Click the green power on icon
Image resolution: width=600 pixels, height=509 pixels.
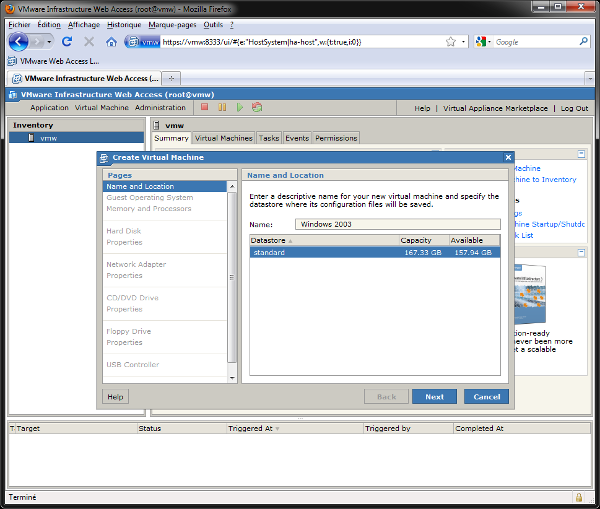240,107
